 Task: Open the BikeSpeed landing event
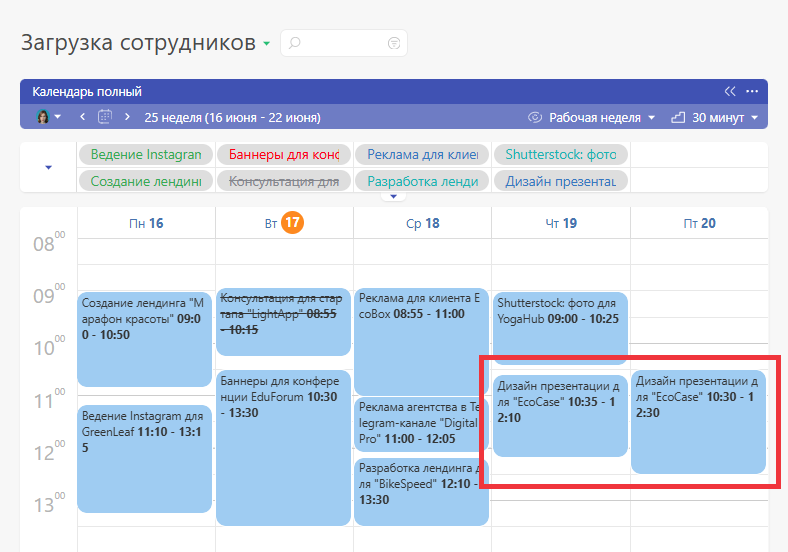(420, 492)
